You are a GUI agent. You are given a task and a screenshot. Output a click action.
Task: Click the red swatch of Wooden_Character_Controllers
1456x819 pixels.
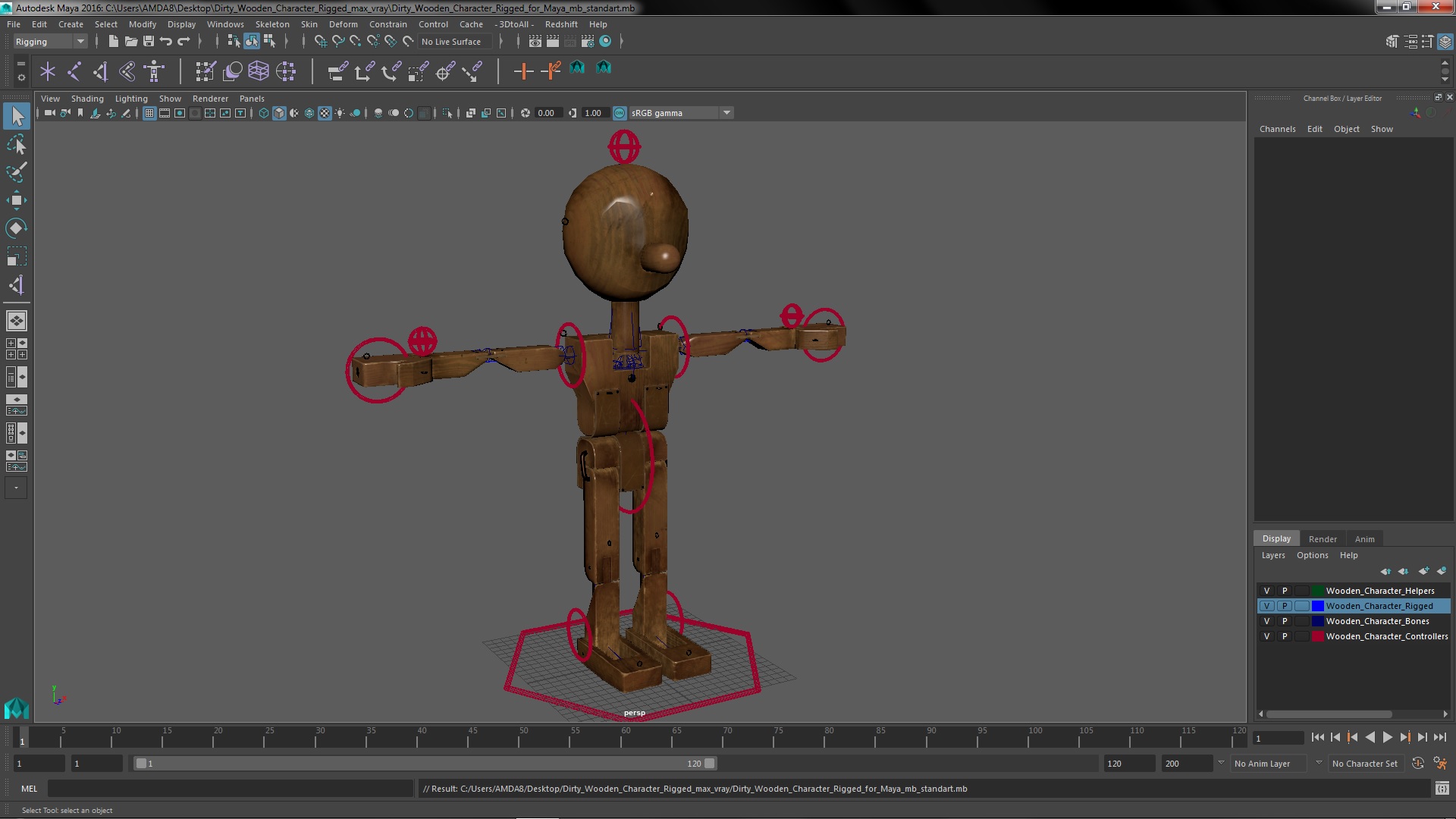1318,636
